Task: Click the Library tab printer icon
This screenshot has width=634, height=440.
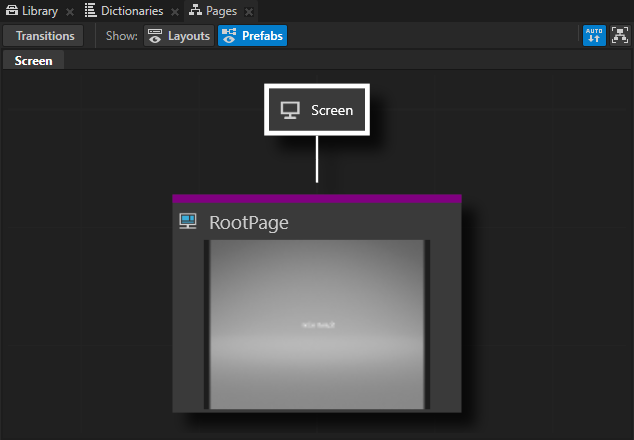Action: (x=11, y=11)
